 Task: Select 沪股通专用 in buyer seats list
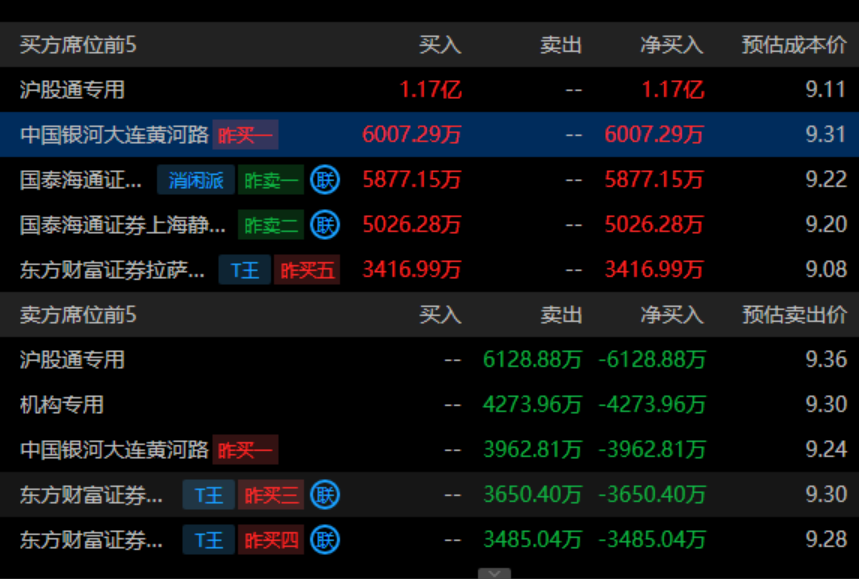pyautogui.click(x=72, y=89)
